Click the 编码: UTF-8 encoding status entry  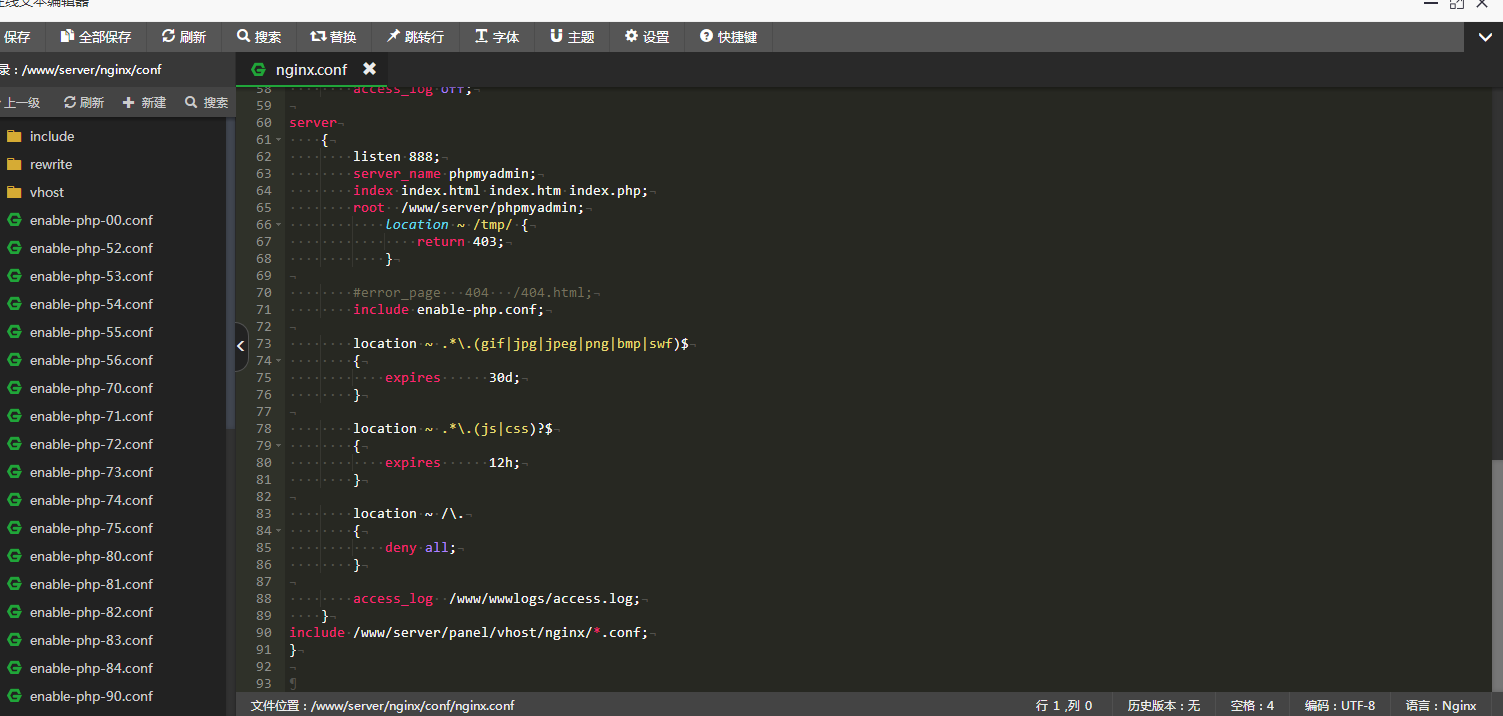1340,705
